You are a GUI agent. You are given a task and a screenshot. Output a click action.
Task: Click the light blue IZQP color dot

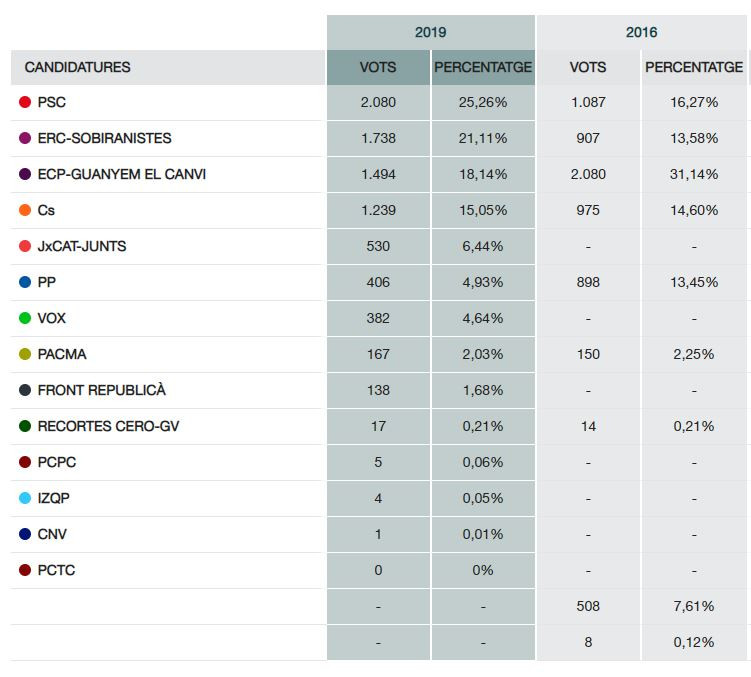click(x=25, y=498)
